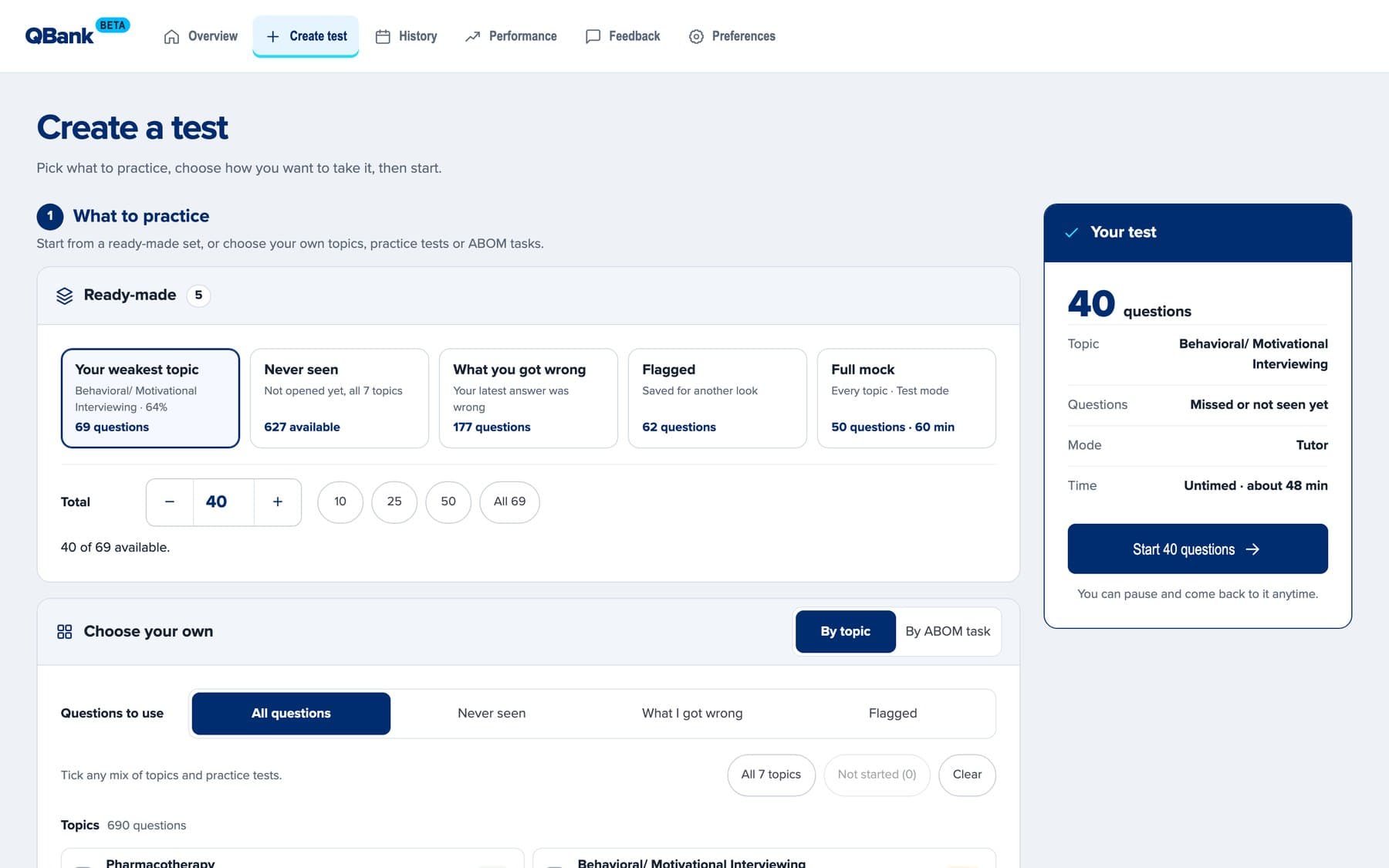Click the QBank logo

(77, 32)
